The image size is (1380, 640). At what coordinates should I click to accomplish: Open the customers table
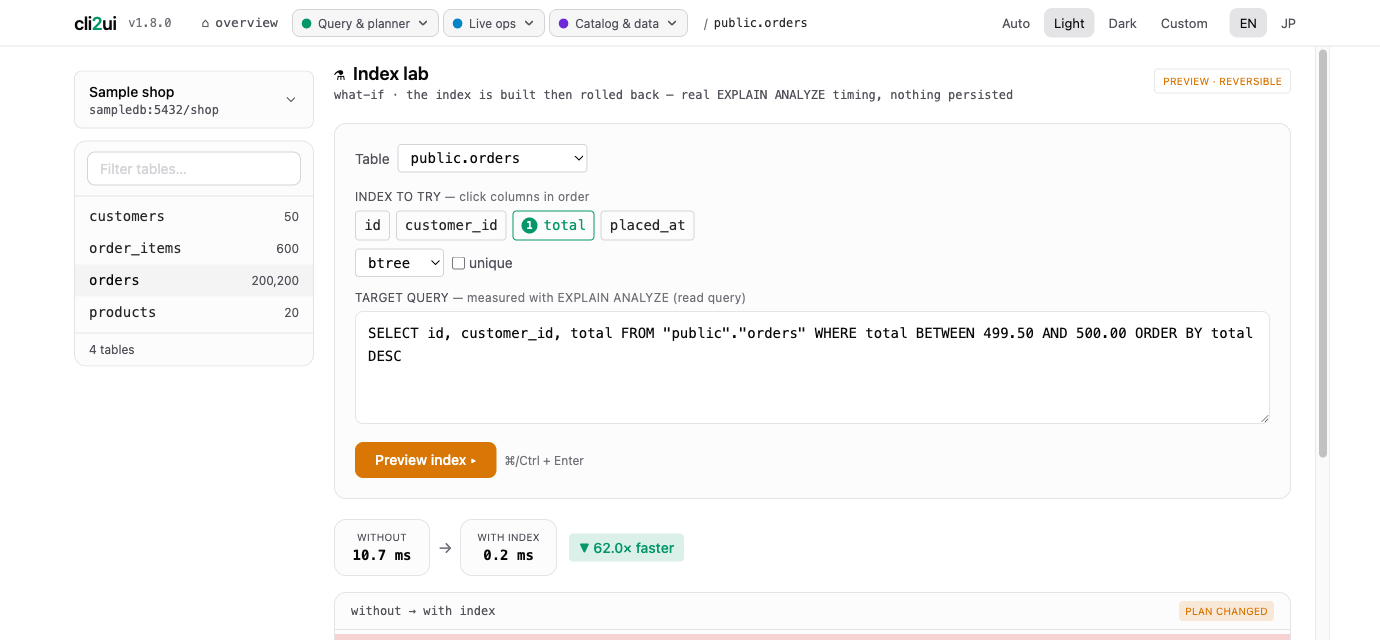[x=194, y=216]
